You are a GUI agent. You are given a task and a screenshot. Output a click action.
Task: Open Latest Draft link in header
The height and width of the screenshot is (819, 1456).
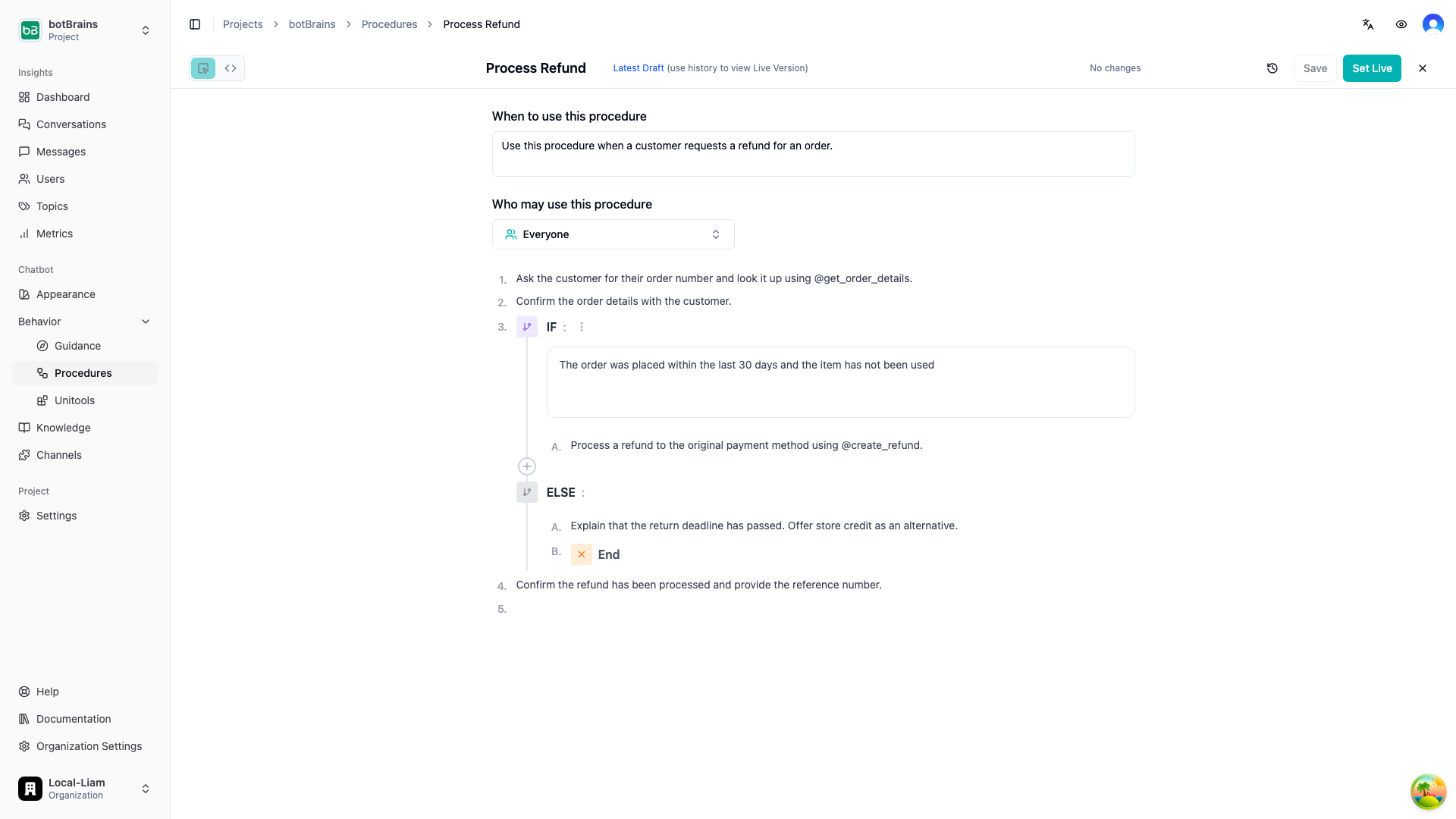click(x=638, y=68)
